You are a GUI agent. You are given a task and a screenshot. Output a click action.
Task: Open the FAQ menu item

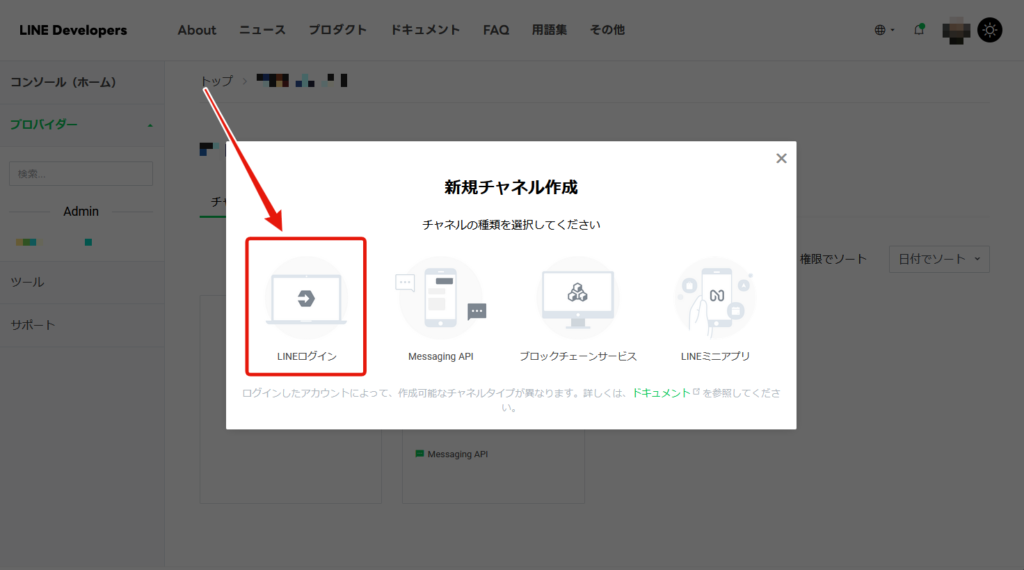click(496, 30)
